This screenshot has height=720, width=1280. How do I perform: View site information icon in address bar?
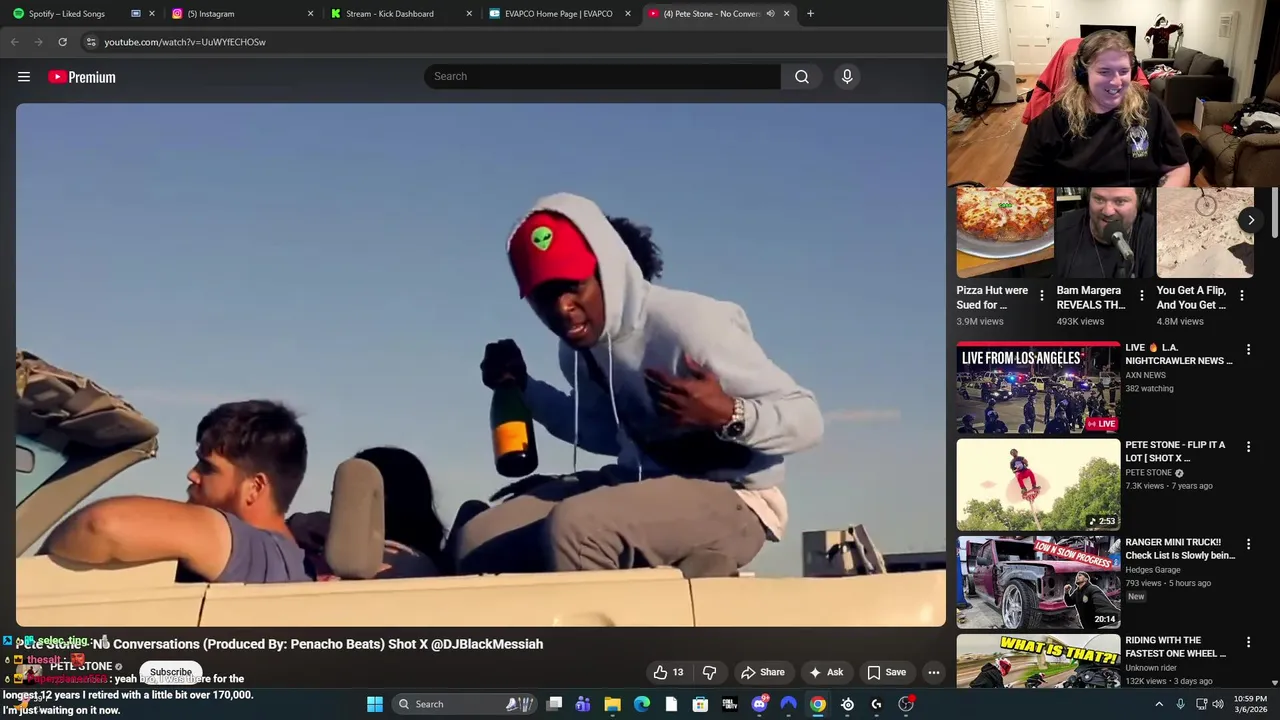(x=90, y=42)
